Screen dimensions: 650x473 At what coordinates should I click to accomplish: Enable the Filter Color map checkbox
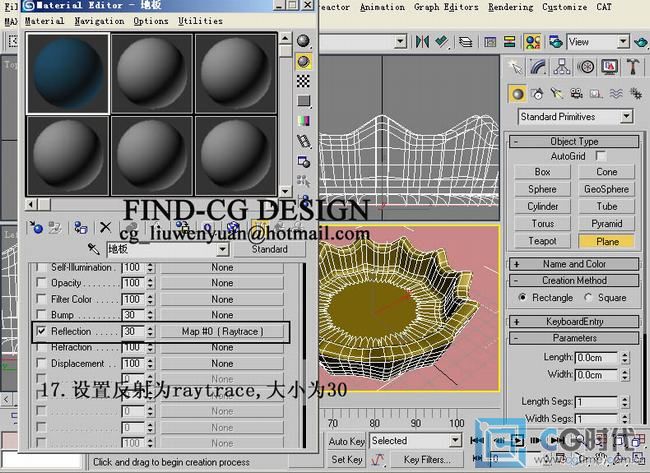[41, 299]
